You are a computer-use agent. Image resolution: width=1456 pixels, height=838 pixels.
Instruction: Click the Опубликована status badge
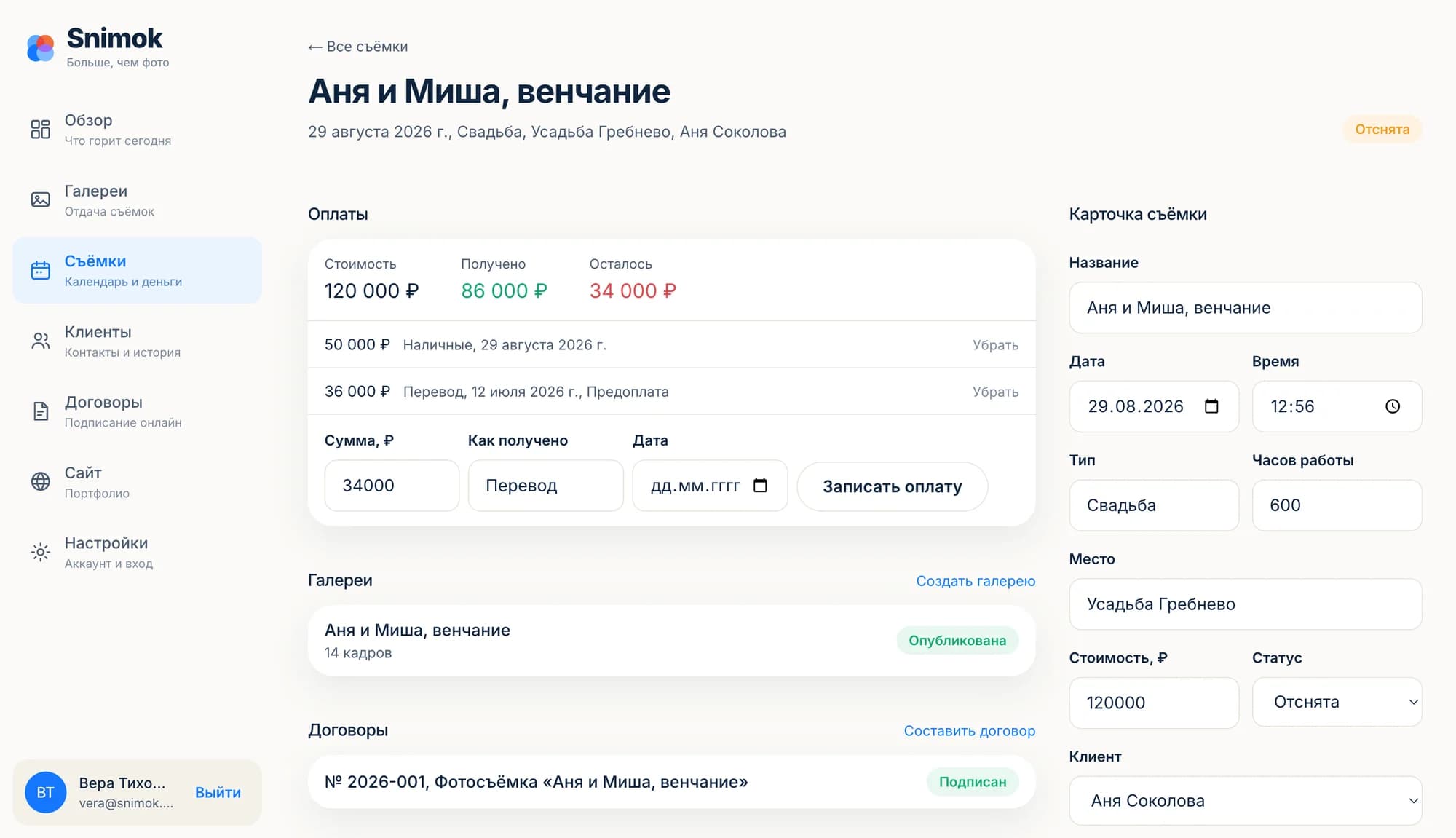(957, 641)
